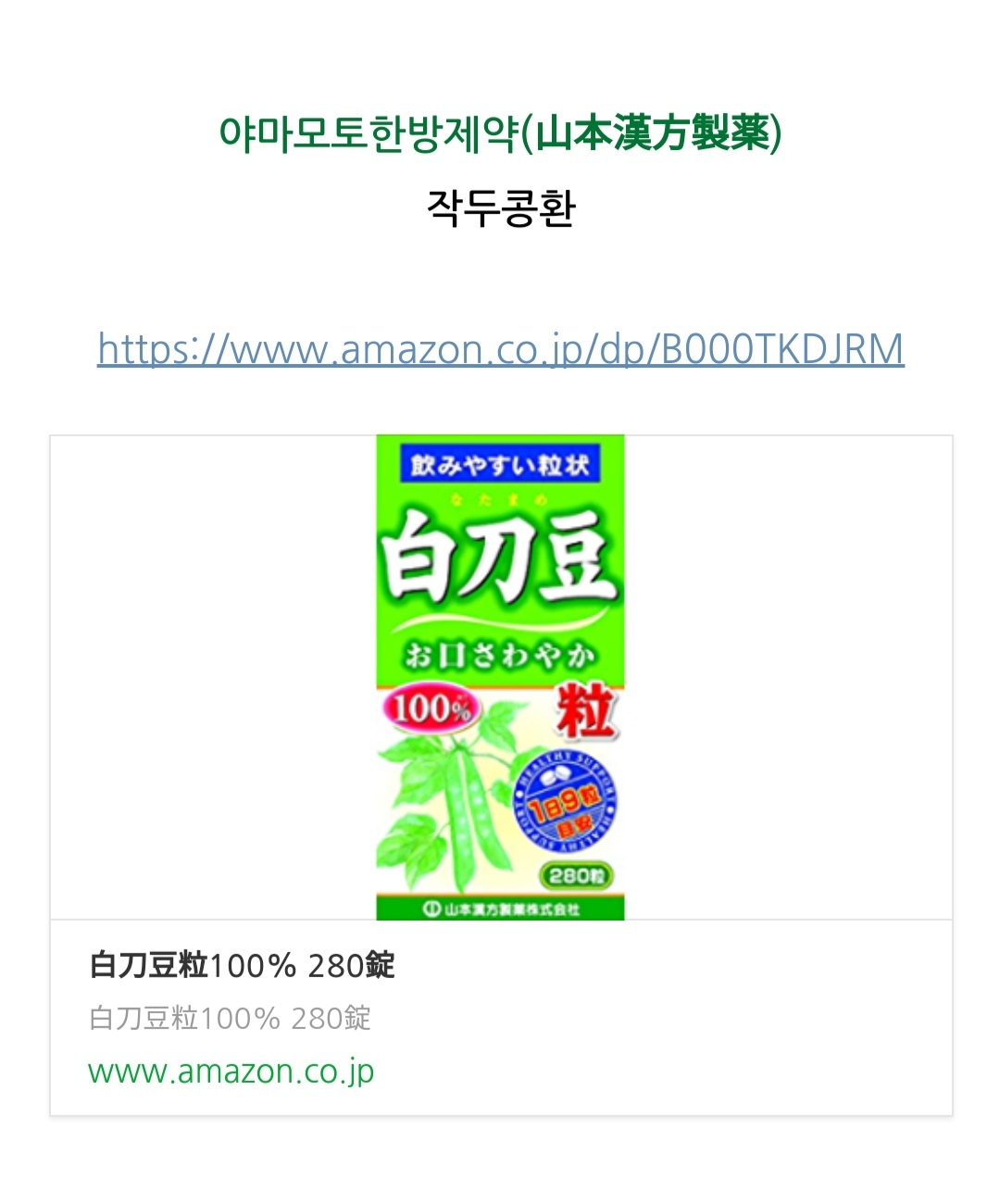This screenshot has width=1000, height=1204.
Task: Tap the 280粒 count label on the box
Action: click(576, 875)
